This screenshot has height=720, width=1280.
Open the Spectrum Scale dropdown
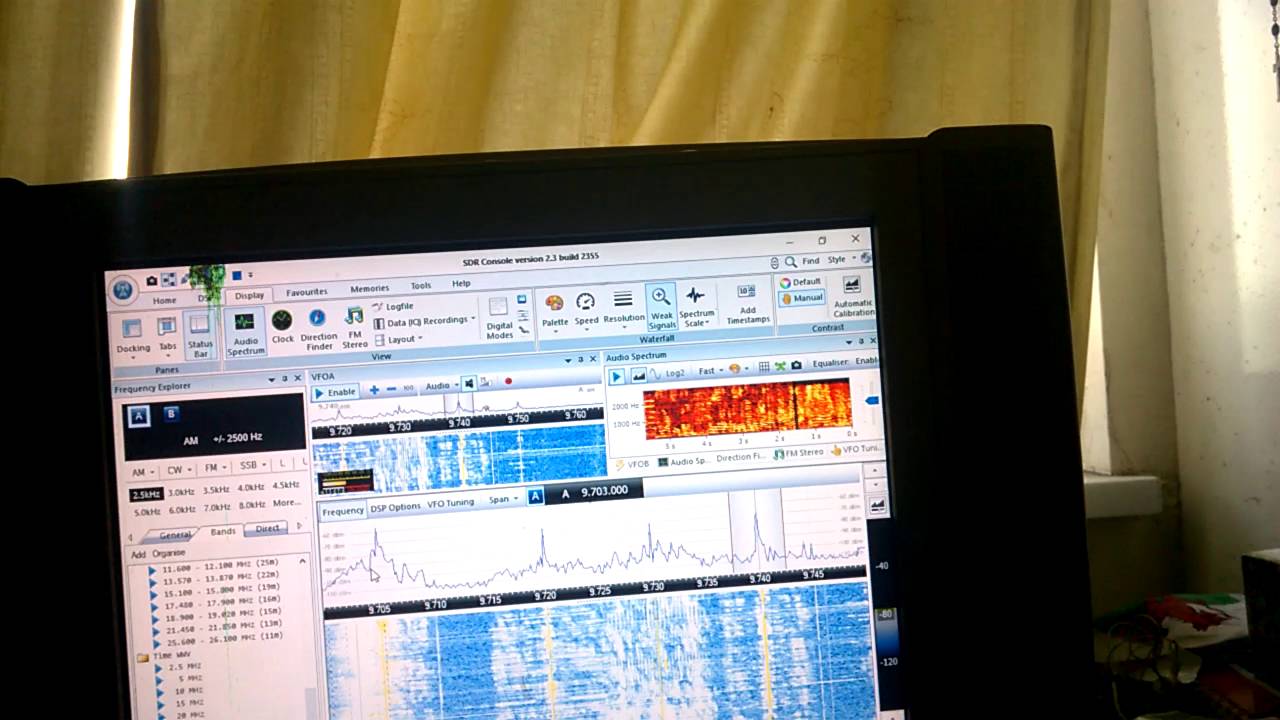click(x=696, y=305)
